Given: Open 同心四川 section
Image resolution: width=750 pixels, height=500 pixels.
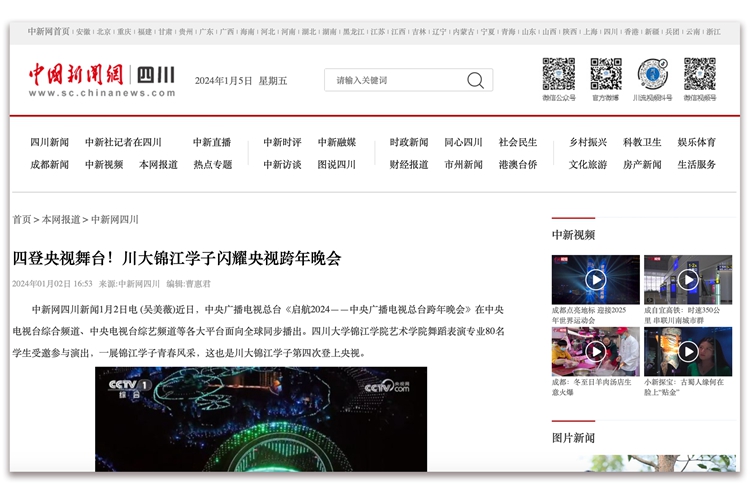Looking at the screenshot, I should coord(463,142).
